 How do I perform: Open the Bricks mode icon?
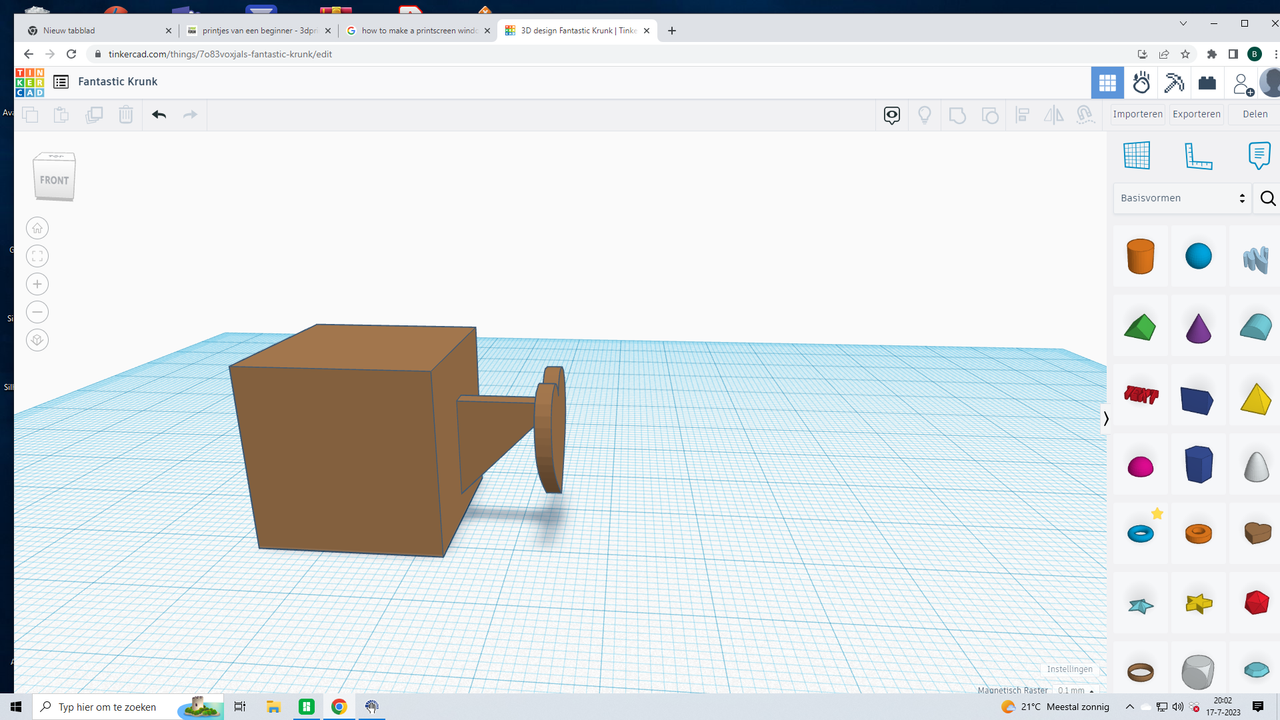tap(1208, 83)
